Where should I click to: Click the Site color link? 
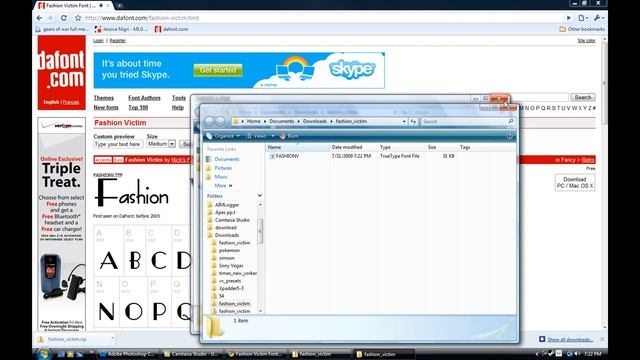(x=587, y=41)
